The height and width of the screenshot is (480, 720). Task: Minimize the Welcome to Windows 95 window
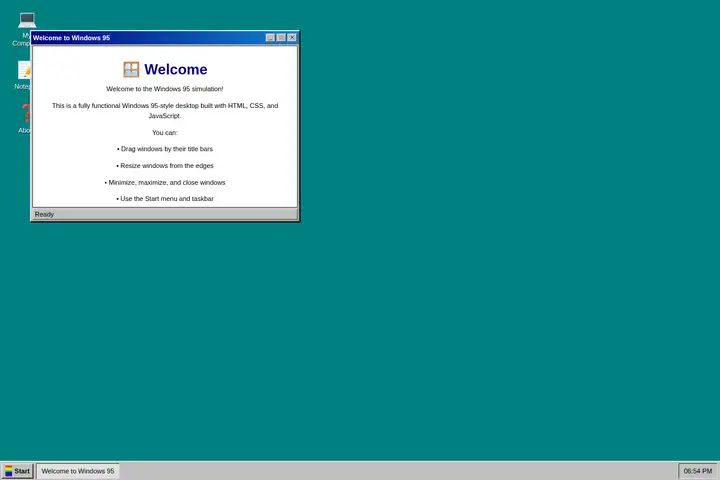(x=270, y=38)
